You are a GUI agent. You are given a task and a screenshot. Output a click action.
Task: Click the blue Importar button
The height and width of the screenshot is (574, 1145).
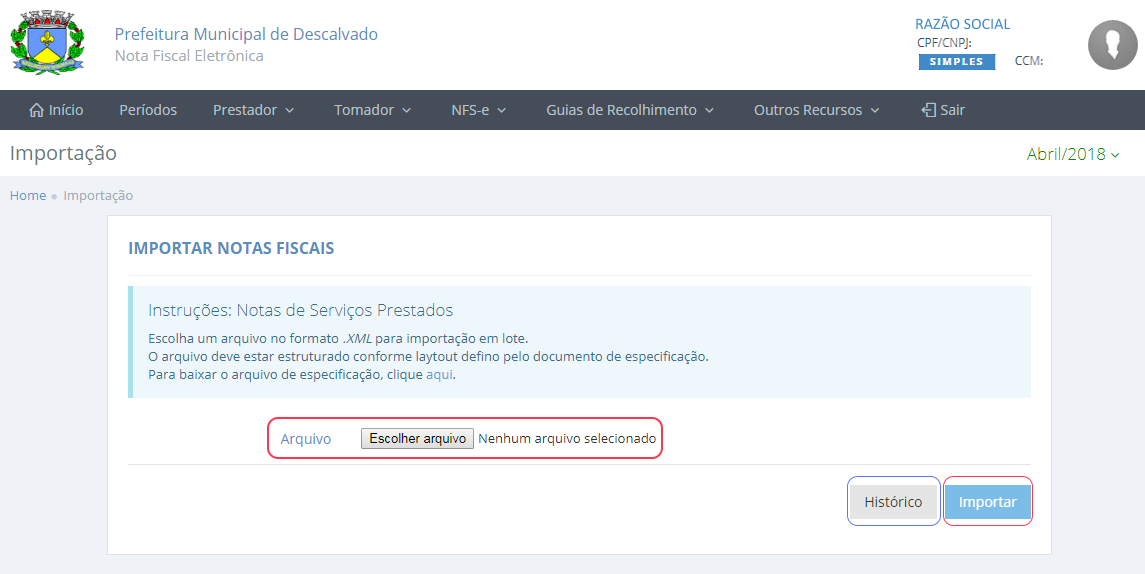point(987,502)
